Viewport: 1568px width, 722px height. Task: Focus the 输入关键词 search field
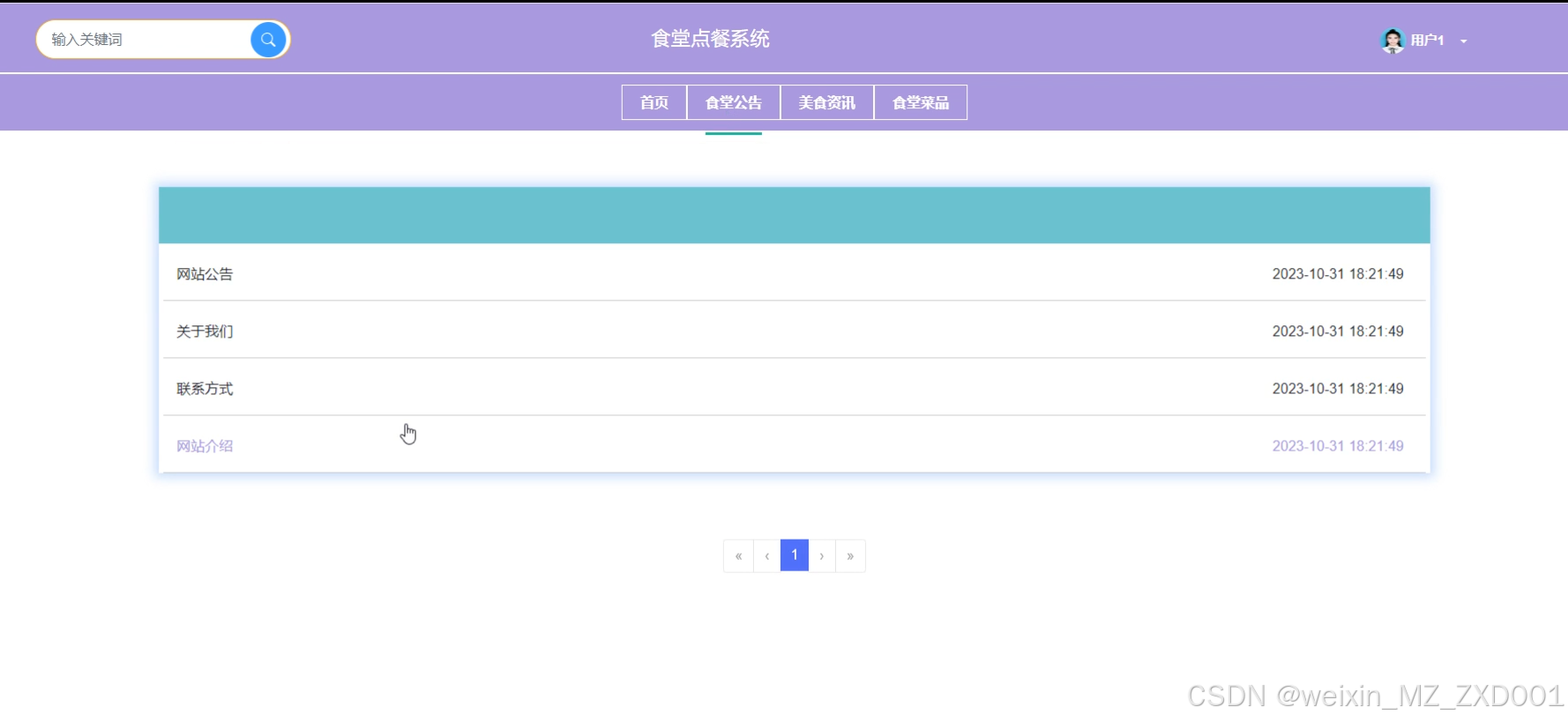(x=146, y=40)
